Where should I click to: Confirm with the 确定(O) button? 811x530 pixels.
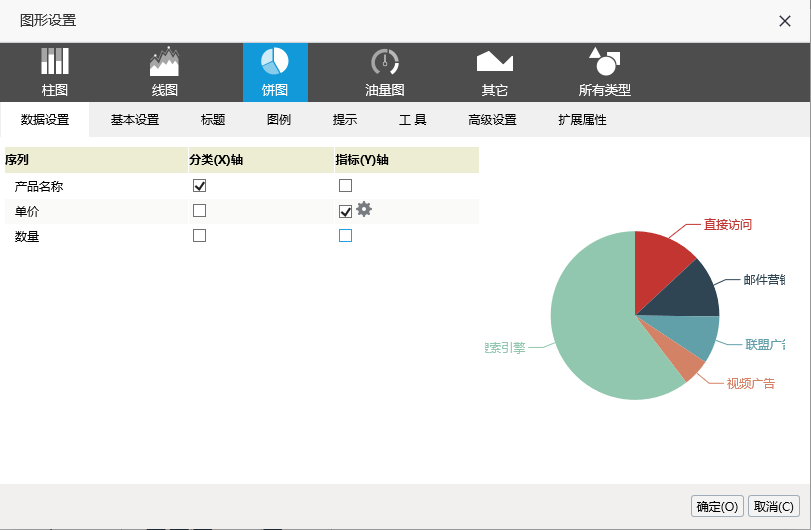pyautogui.click(x=717, y=506)
